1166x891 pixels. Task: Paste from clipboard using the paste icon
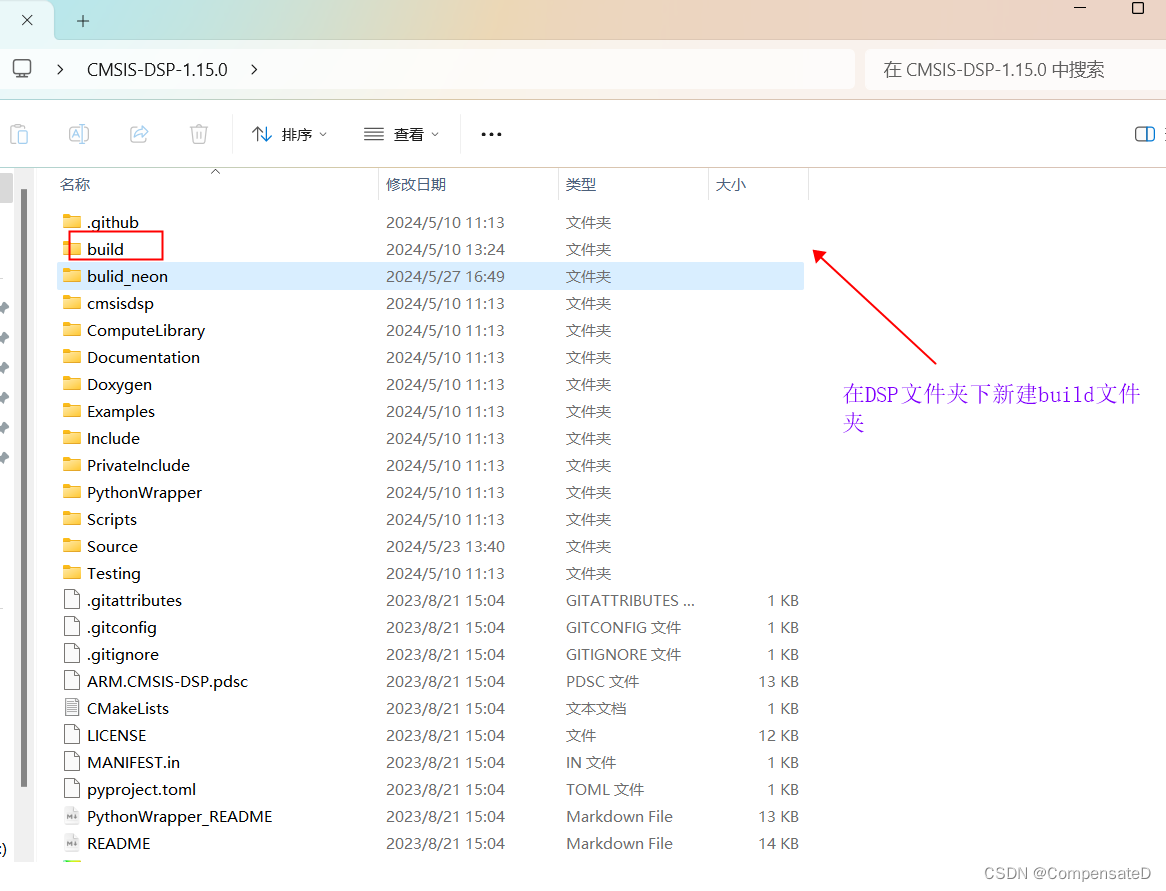[x=18, y=133]
